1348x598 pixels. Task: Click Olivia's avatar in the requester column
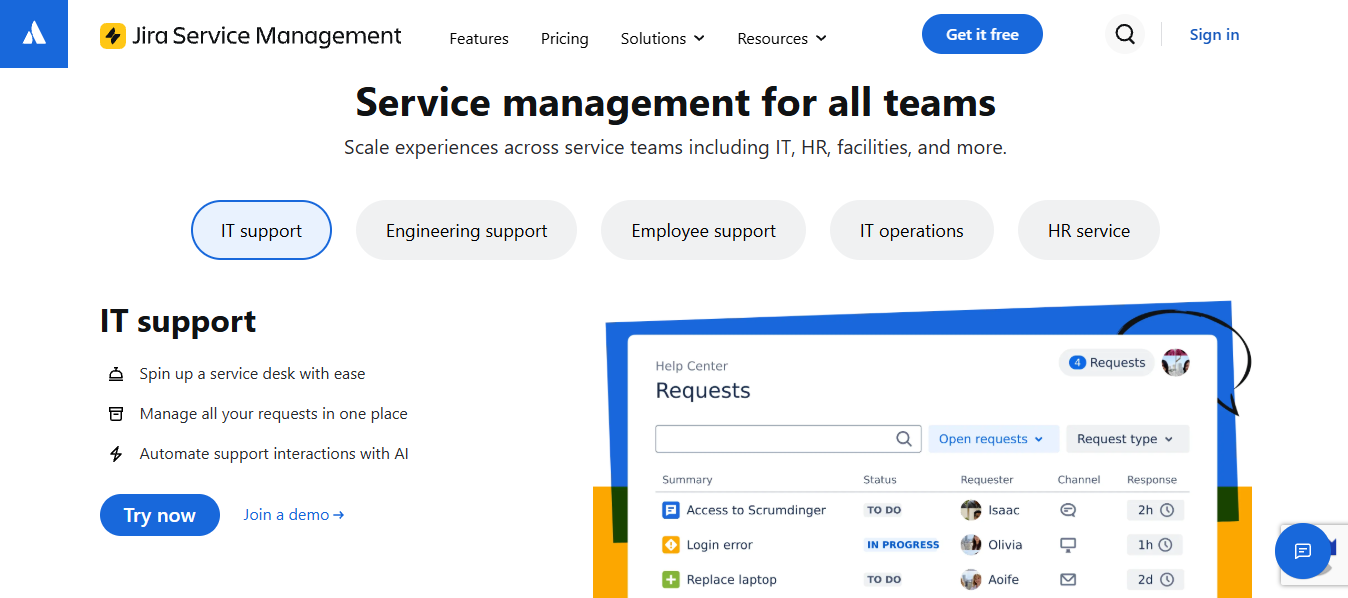[971, 545]
